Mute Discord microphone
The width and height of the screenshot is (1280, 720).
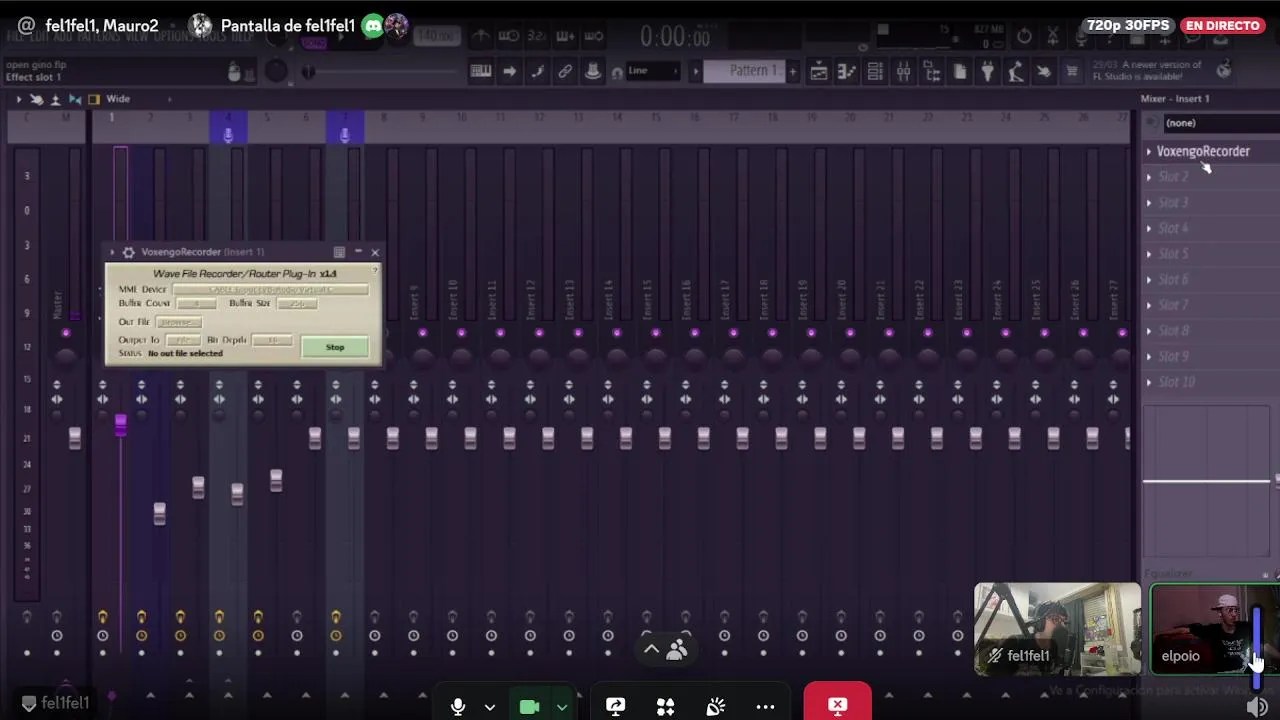point(458,706)
